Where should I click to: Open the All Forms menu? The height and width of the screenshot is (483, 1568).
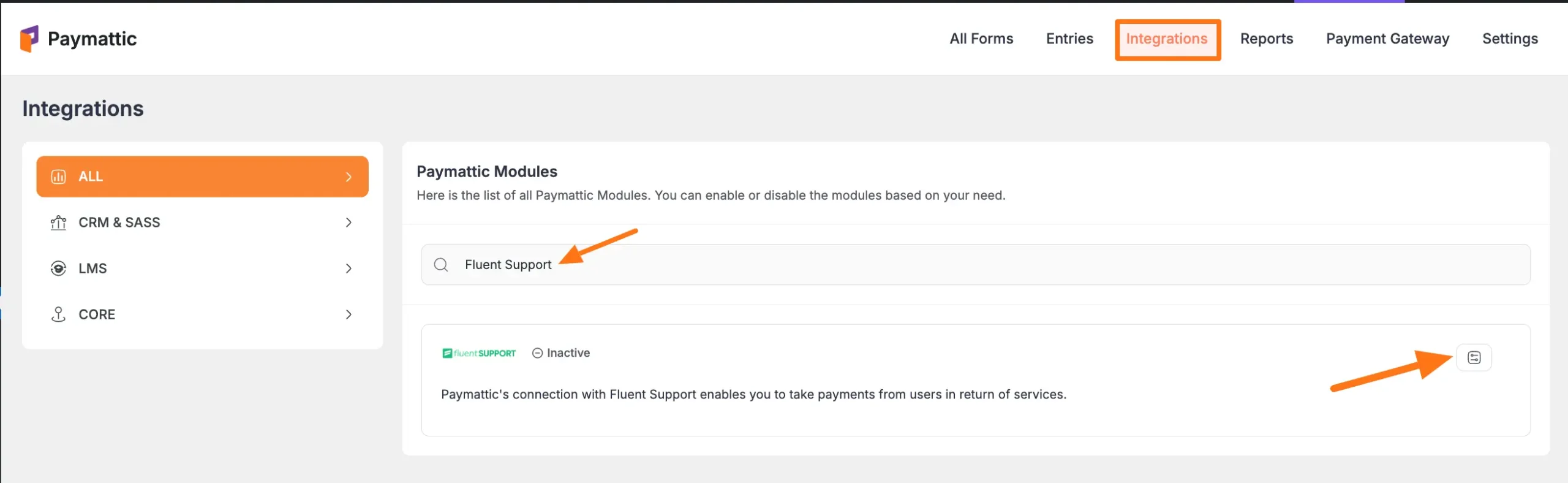tap(981, 39)
